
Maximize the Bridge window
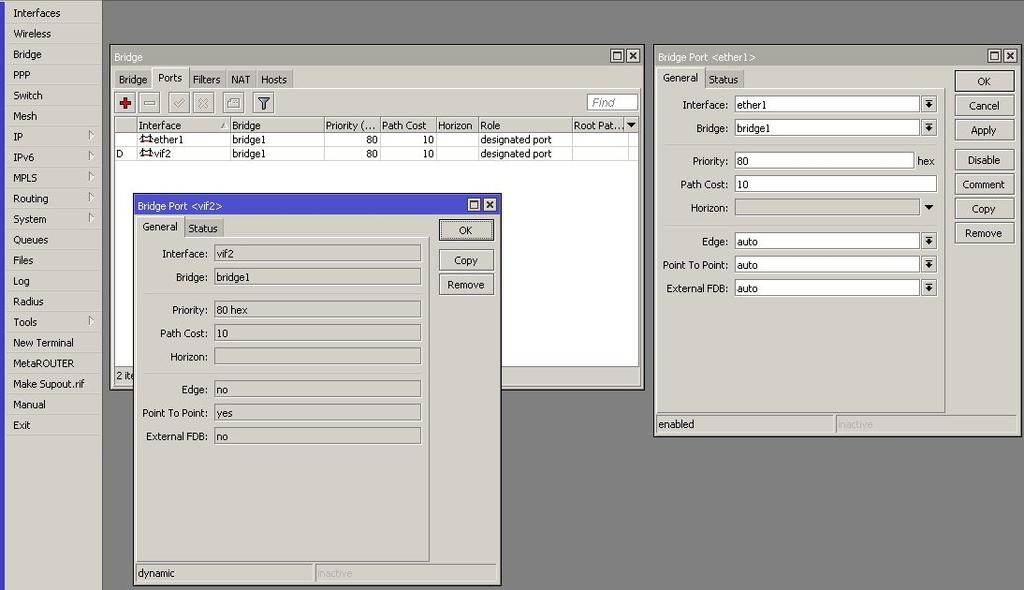pyautogui.click(x=616, y=56)
